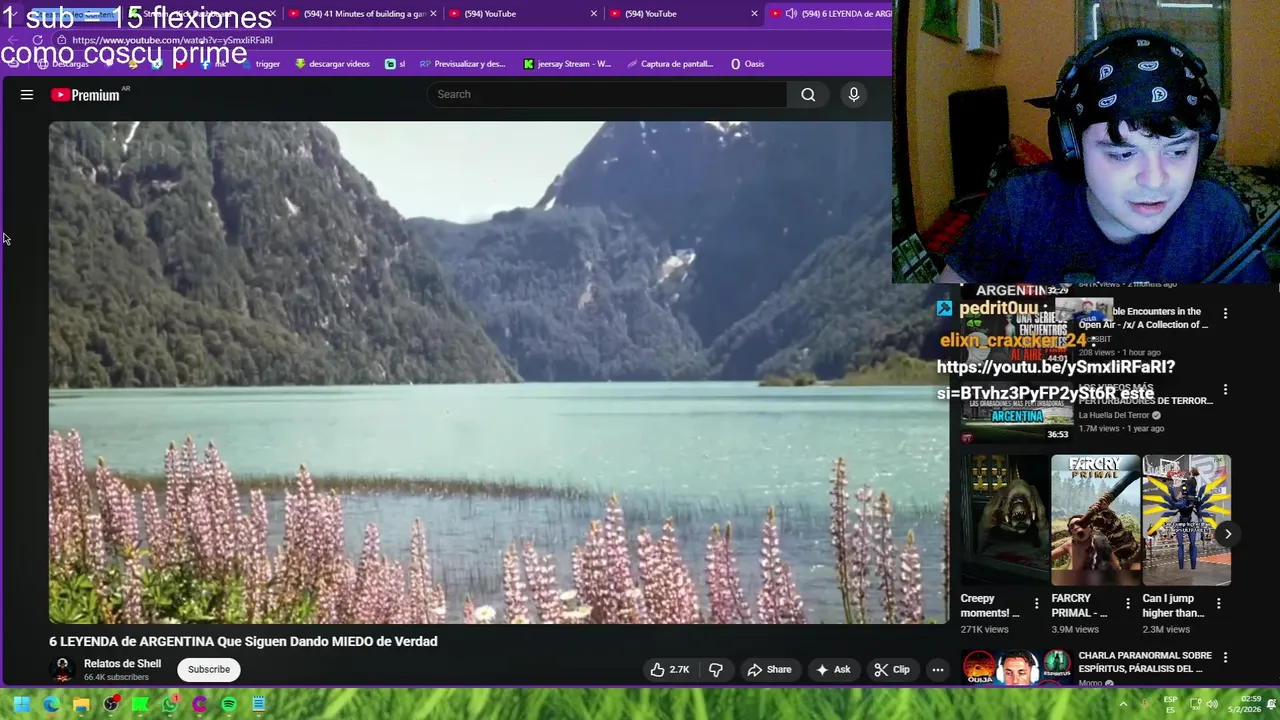Open Spotify from the taskbar

(x=229, y=704)
